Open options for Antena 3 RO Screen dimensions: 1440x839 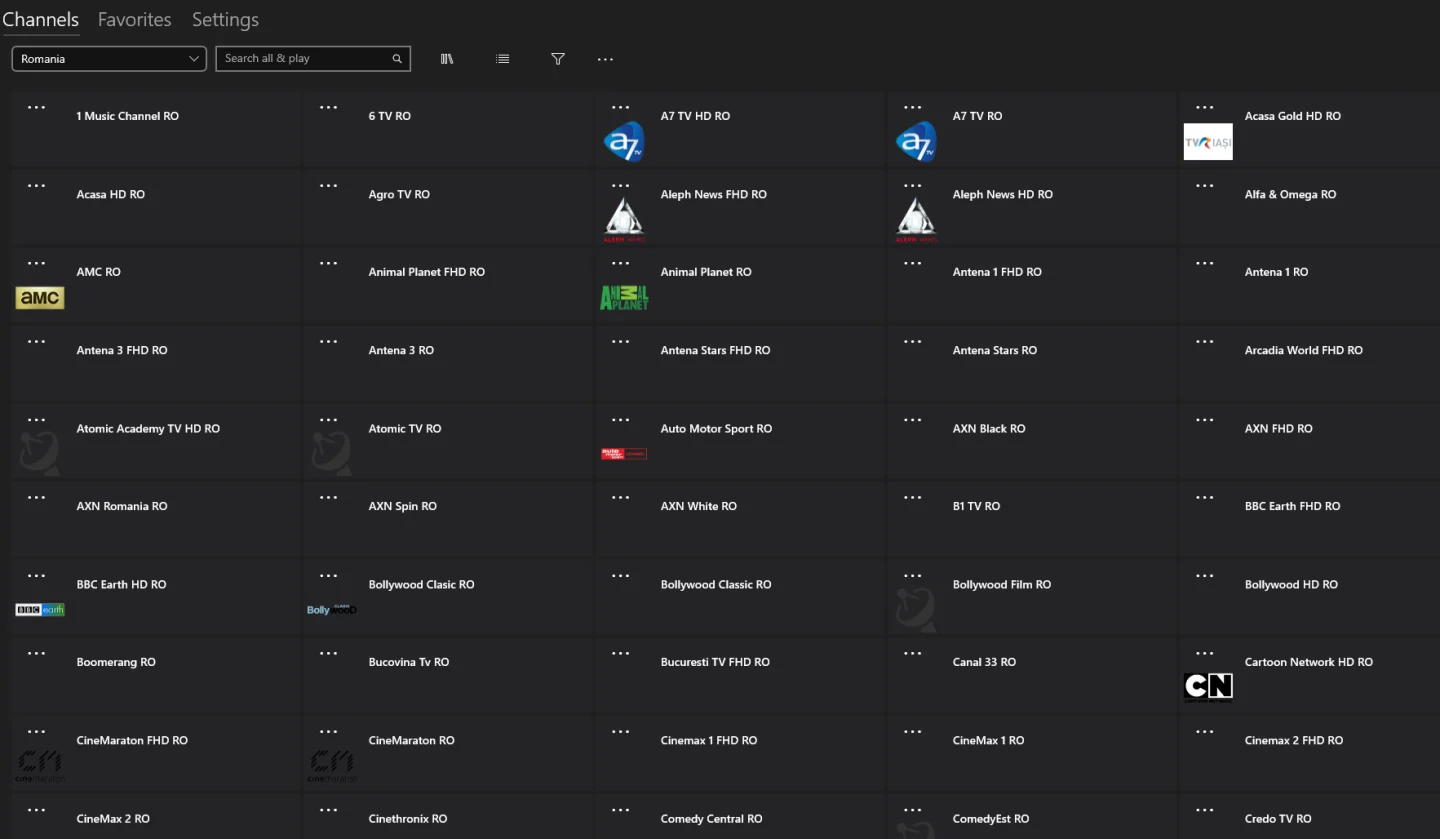tap(328, 342)
